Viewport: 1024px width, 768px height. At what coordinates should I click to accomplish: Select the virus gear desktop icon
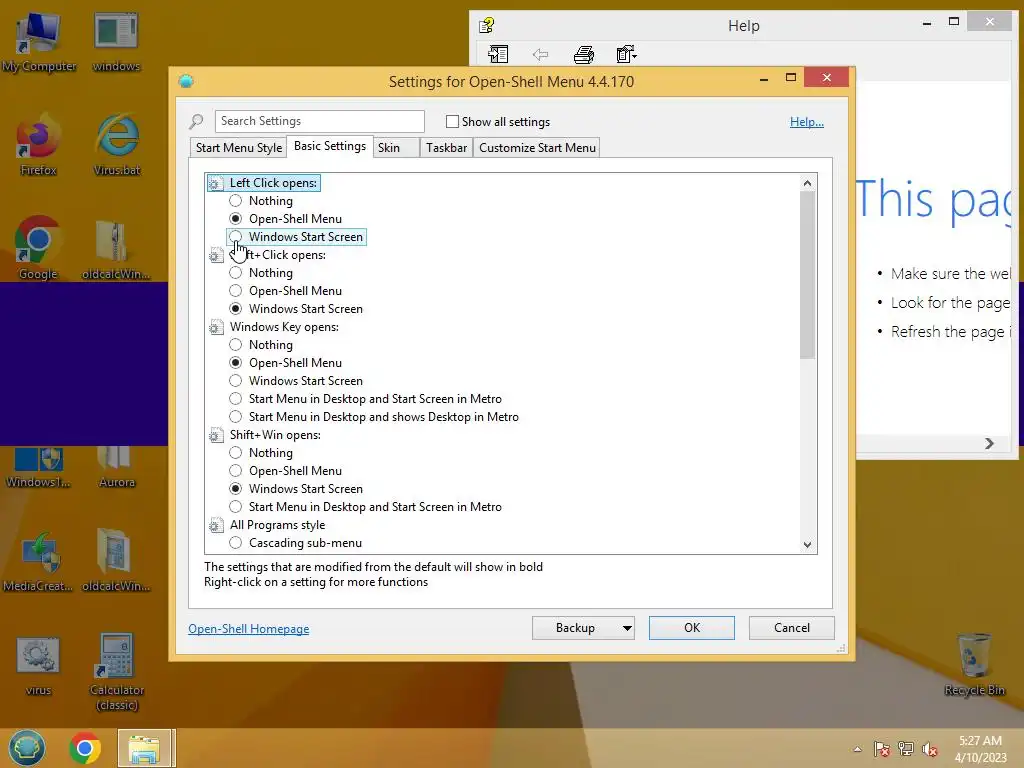pos(38,665)
